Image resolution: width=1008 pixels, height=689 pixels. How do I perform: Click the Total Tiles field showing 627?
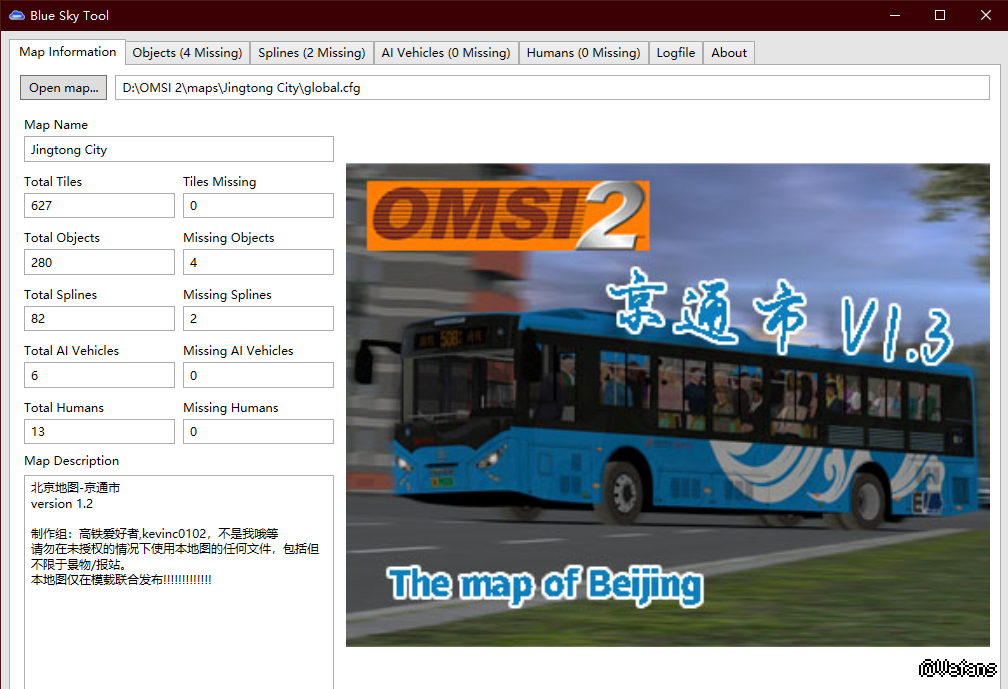[x=99, y=206]
